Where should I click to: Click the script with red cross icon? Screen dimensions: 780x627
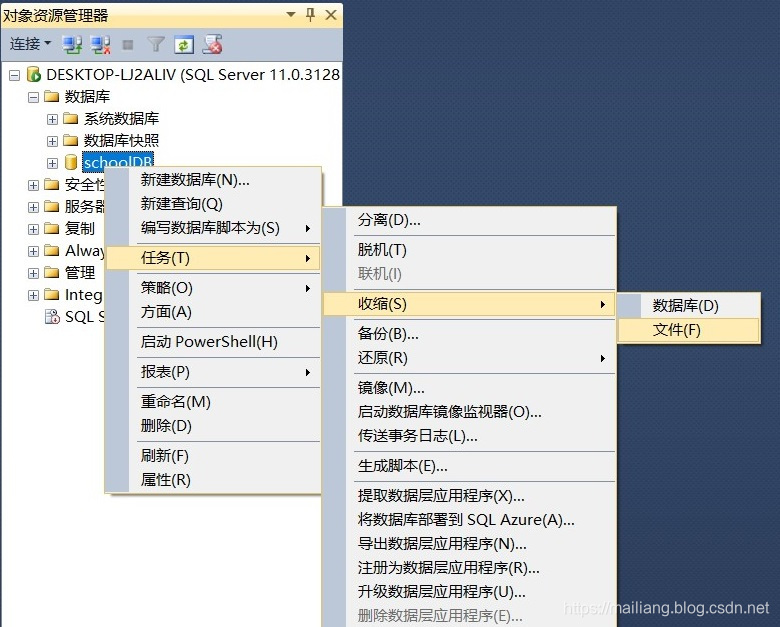coord(212,44)
